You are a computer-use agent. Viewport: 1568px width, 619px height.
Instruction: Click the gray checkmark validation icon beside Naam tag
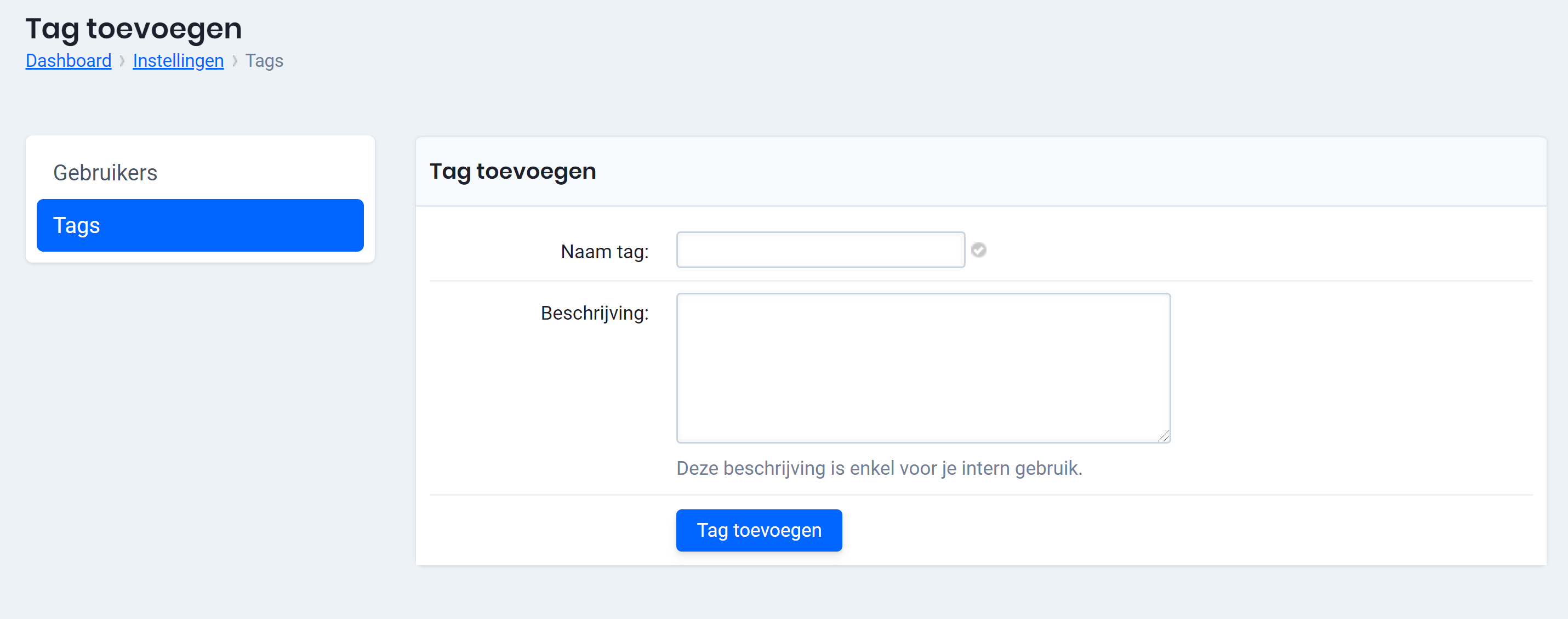click(x=980, y=249)
